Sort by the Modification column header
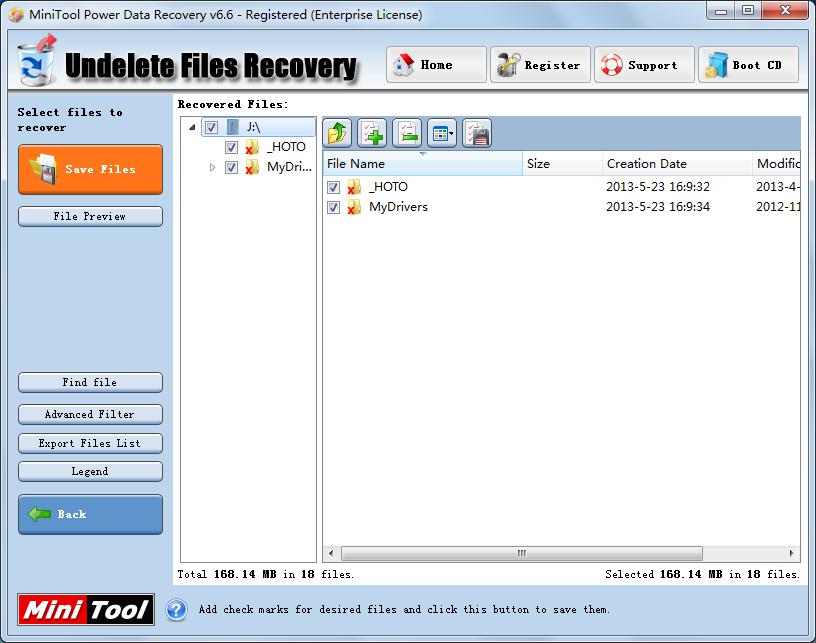 coord(776,164)
